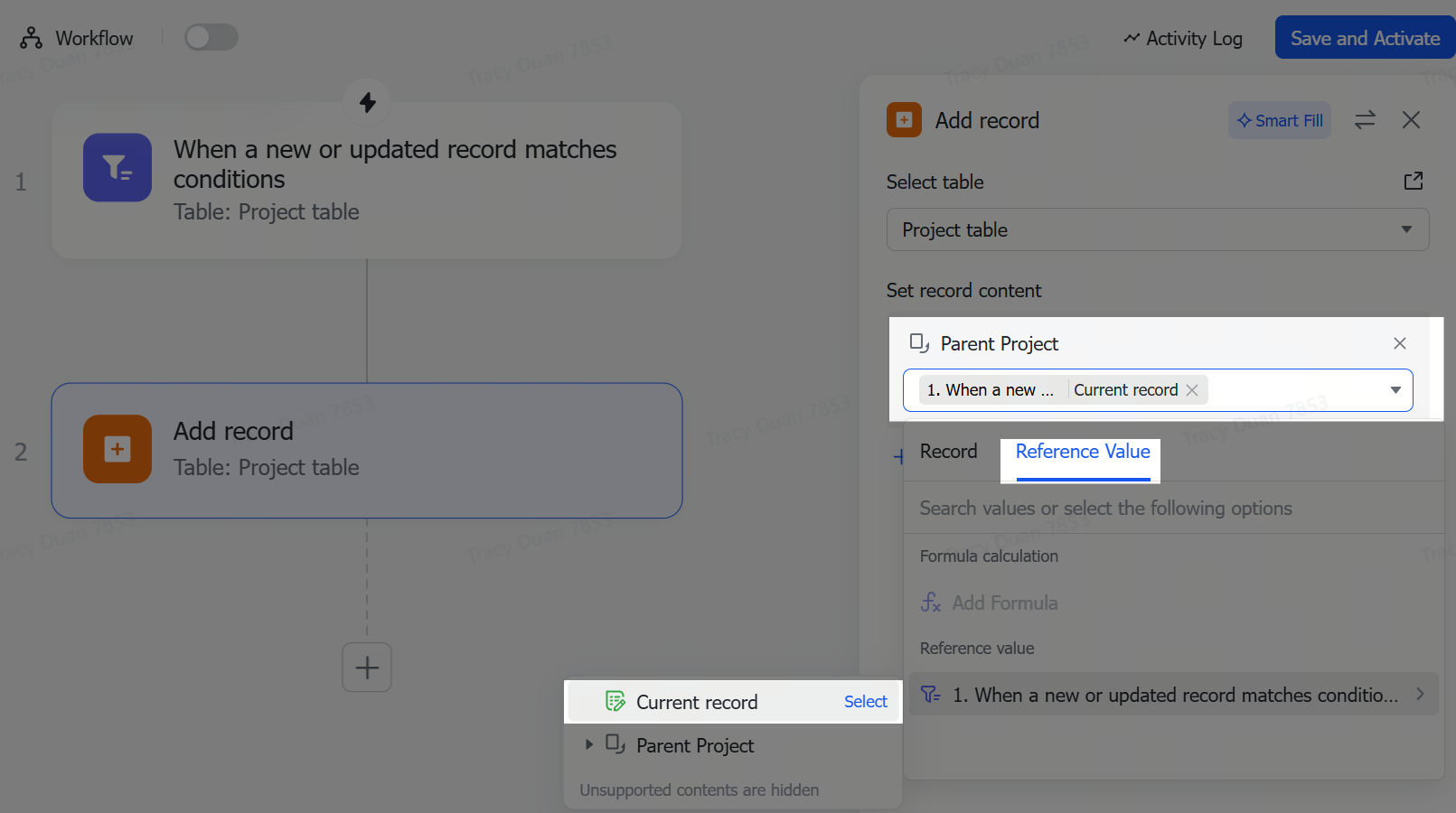Click the Smart Fill button
This screenshot has width=1456, height=813.
pyautogui.click(x=1280, y=120)
